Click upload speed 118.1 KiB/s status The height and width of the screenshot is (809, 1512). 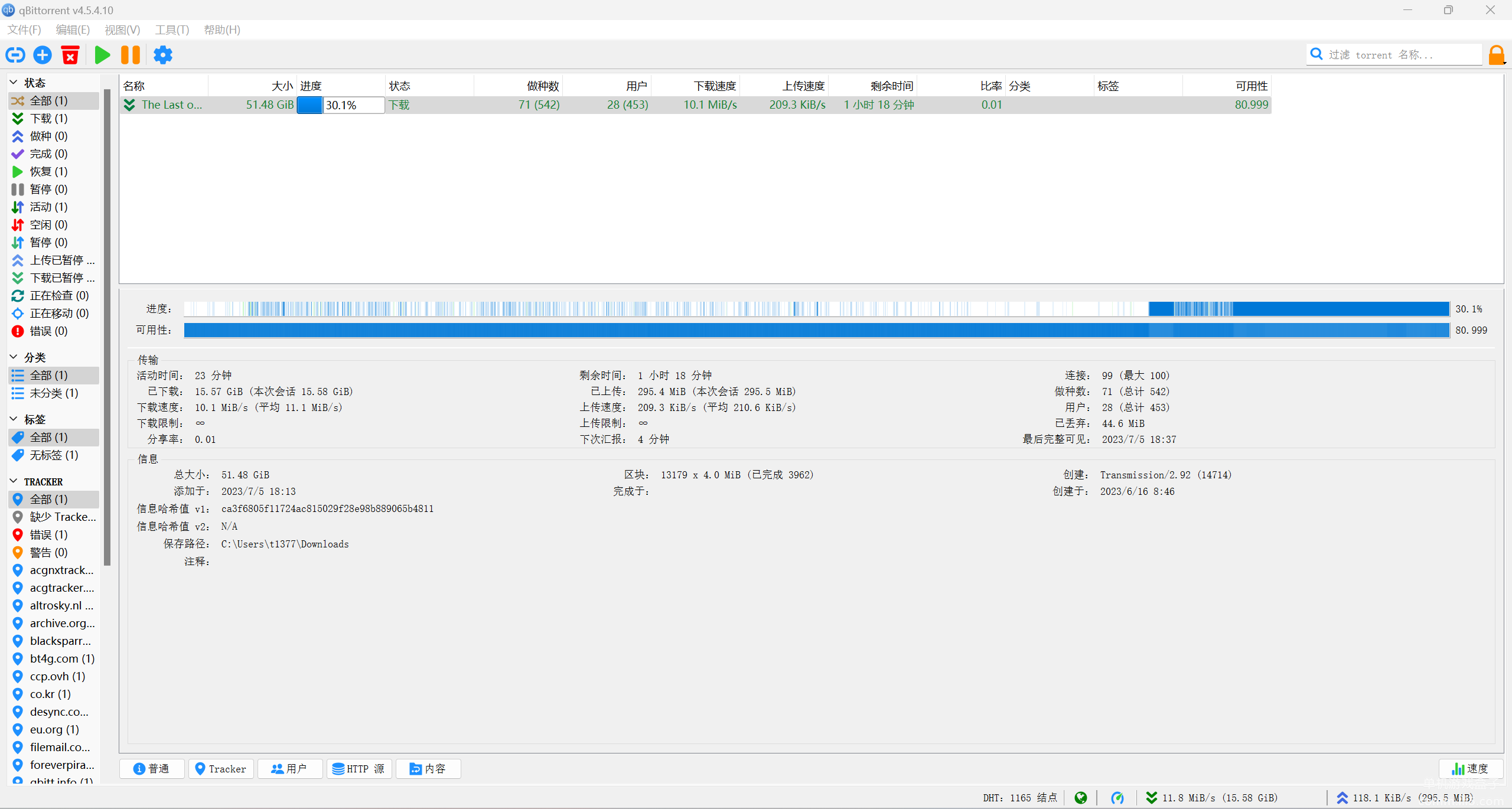(x=1405, y=798)
